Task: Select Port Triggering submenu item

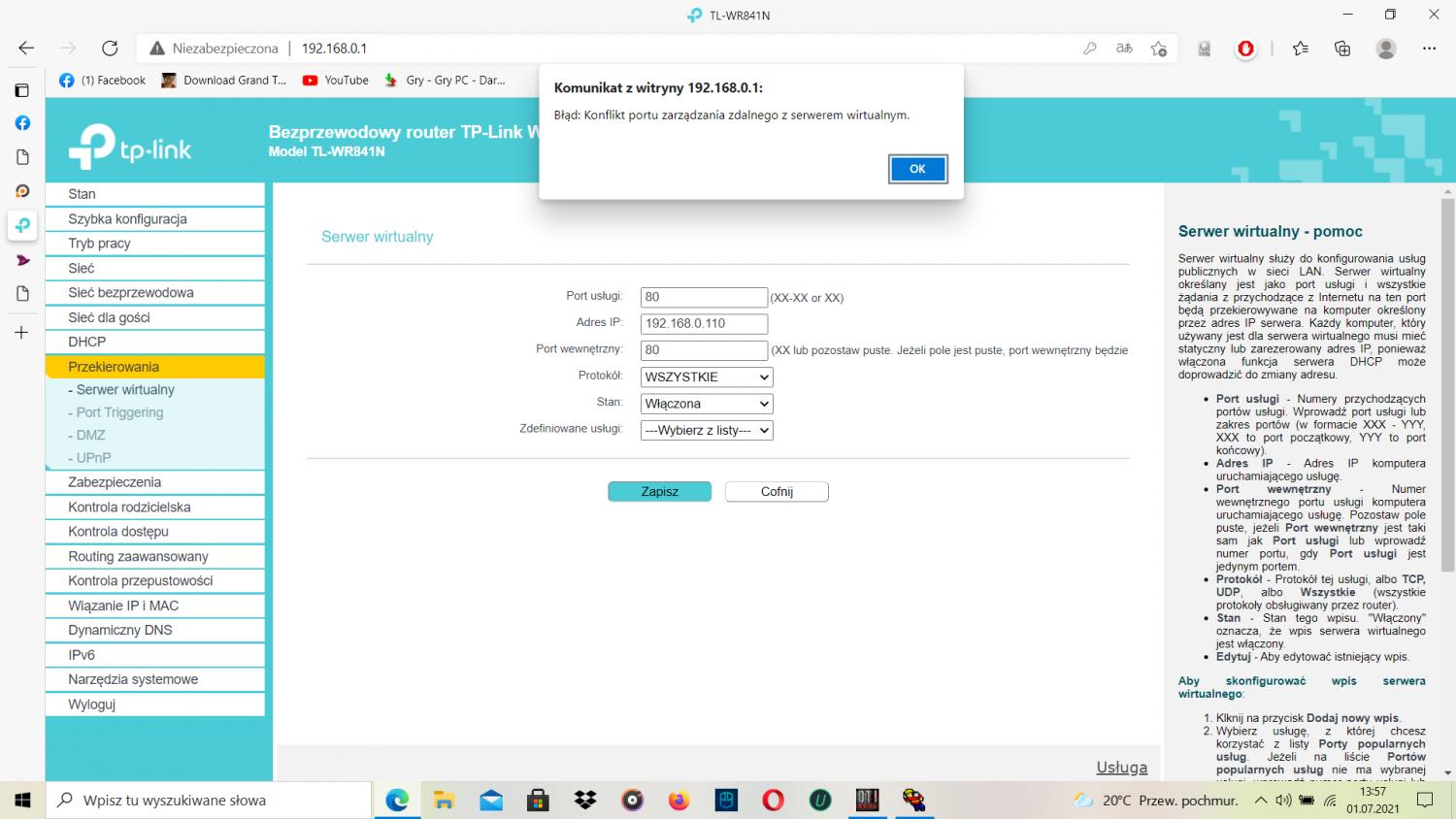Action: tap(119, 412)
